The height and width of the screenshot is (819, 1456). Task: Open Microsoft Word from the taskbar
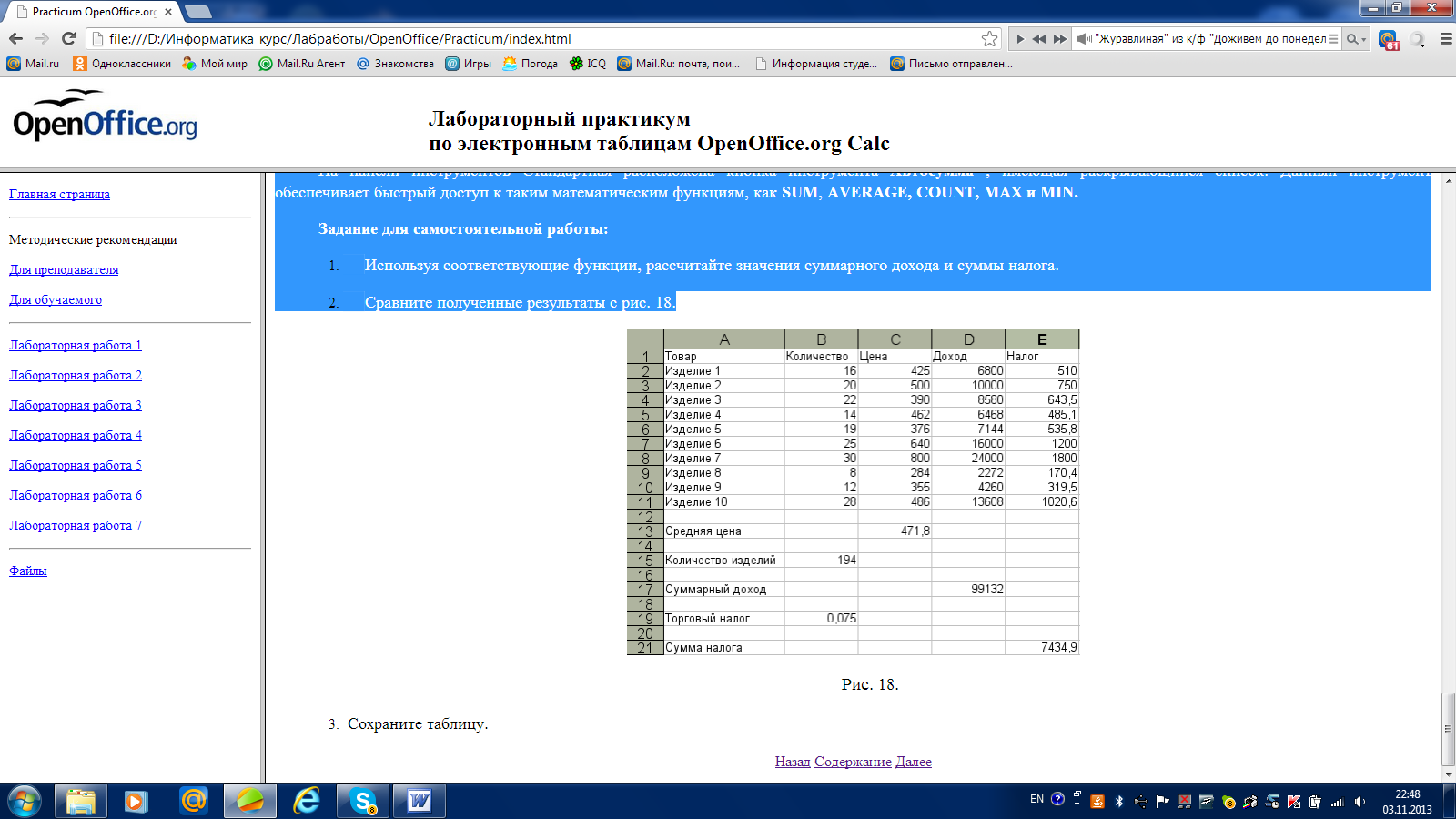[420, 801]
